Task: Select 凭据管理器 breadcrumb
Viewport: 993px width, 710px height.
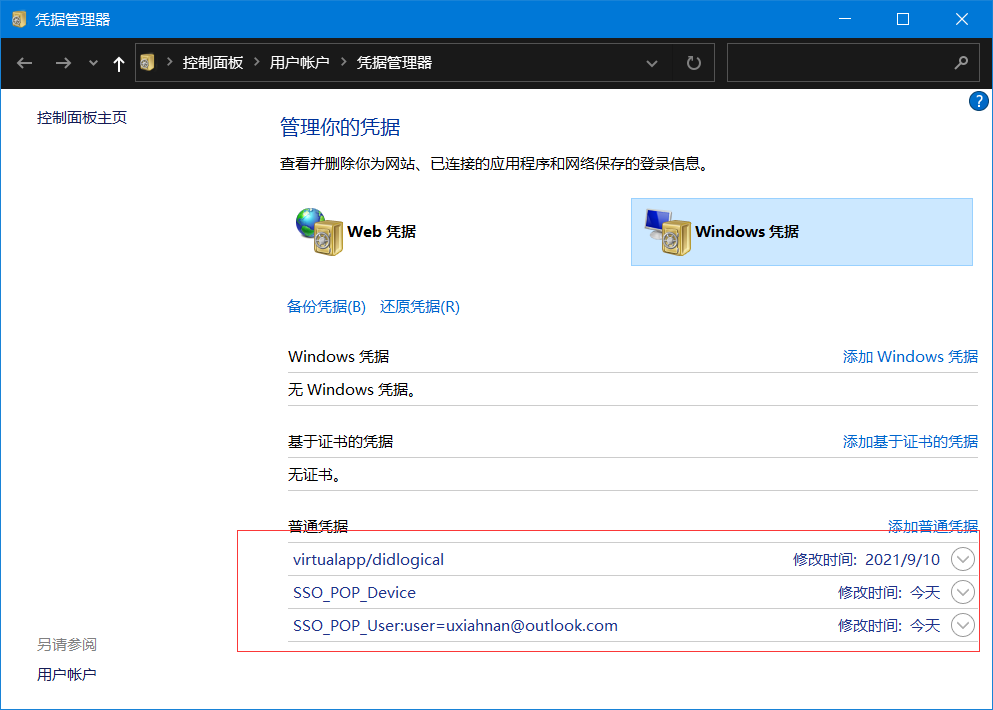Action: click(394, 62)
